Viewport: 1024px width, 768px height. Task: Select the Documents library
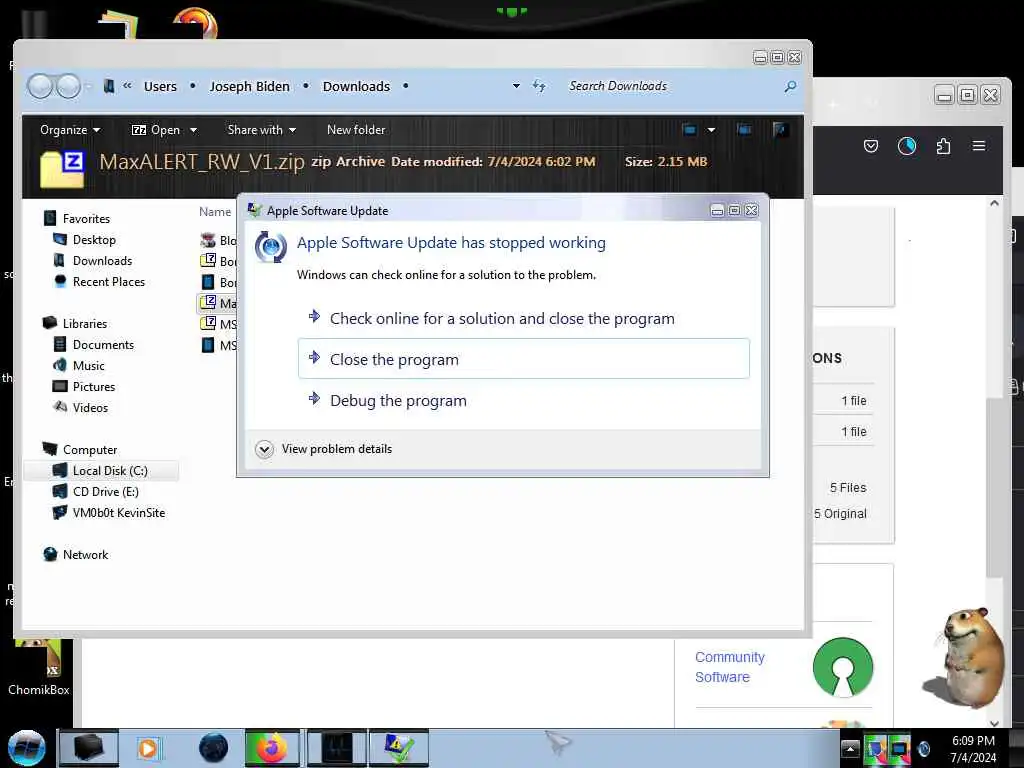tap(103, 345)
